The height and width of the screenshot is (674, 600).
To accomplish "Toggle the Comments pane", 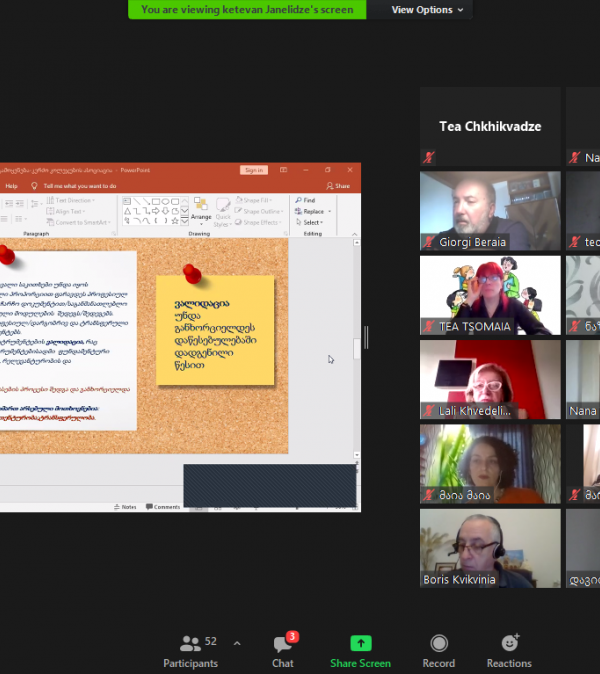I will pos(163,507).
